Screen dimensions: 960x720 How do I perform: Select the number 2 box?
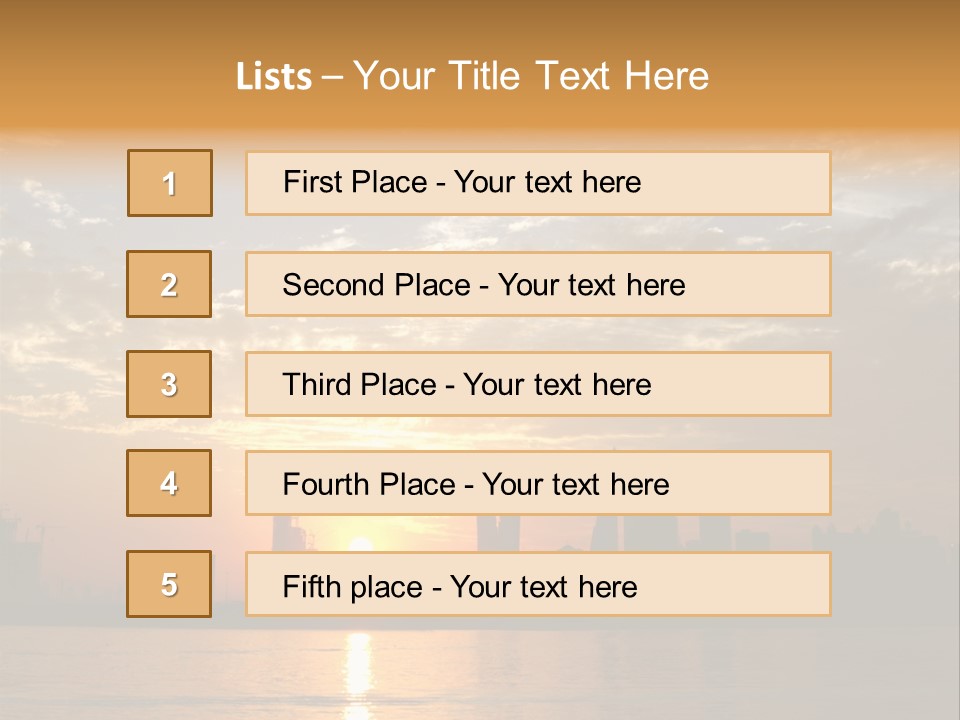(169, 284)
